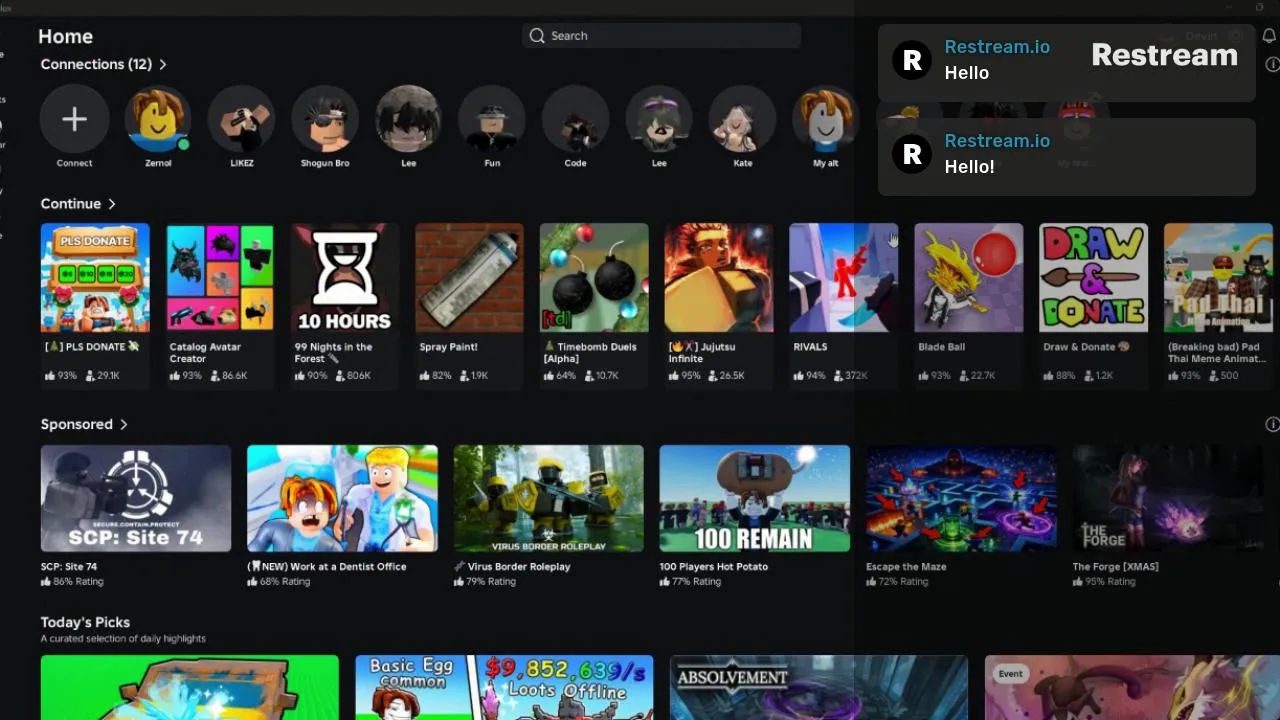Open RIVALS game thumbnail
The height and width of the screenshot is (720, 1280).
844,277
